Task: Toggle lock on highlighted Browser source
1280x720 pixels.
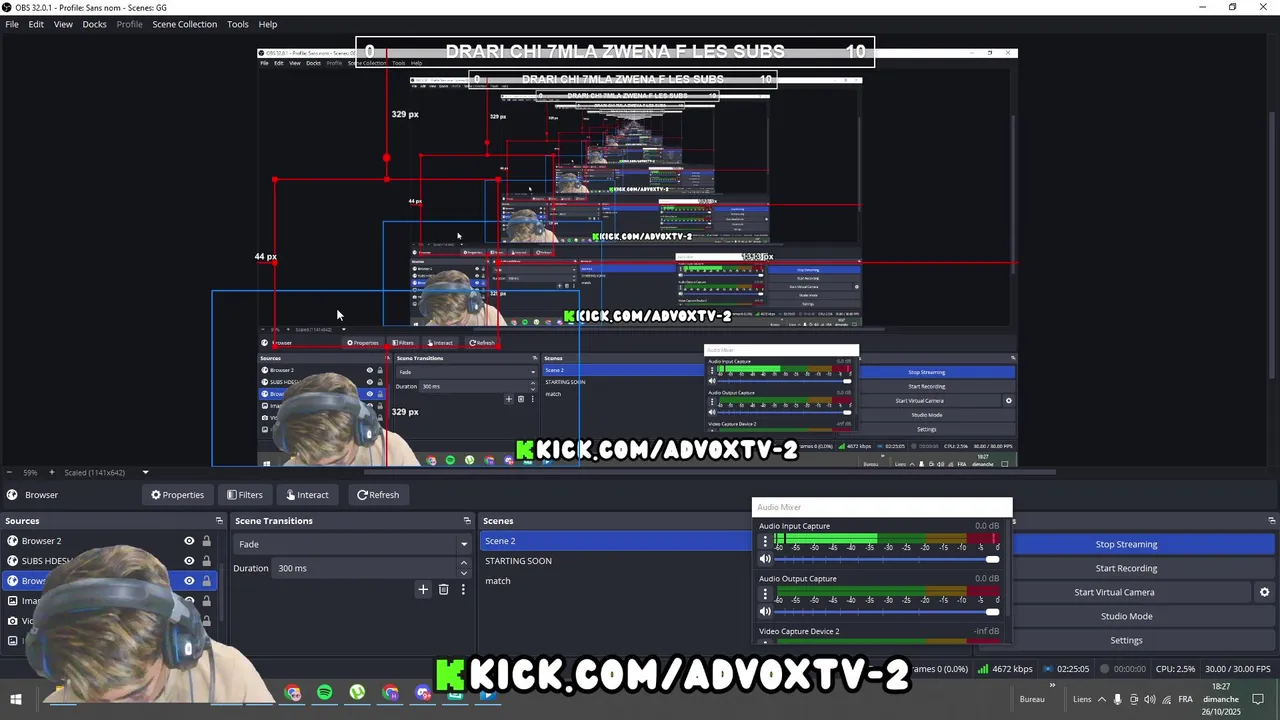Action: [x=207, y=581]
